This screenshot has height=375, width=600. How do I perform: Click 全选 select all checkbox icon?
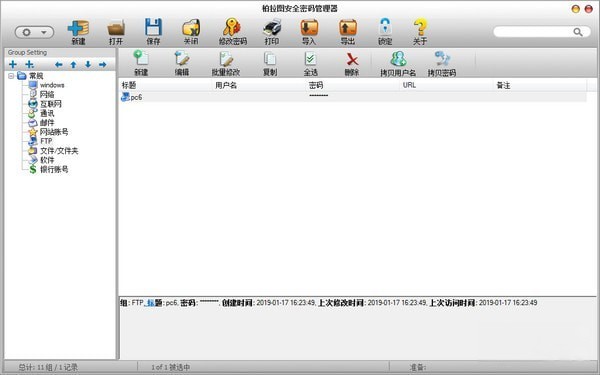tap(310, 59)
